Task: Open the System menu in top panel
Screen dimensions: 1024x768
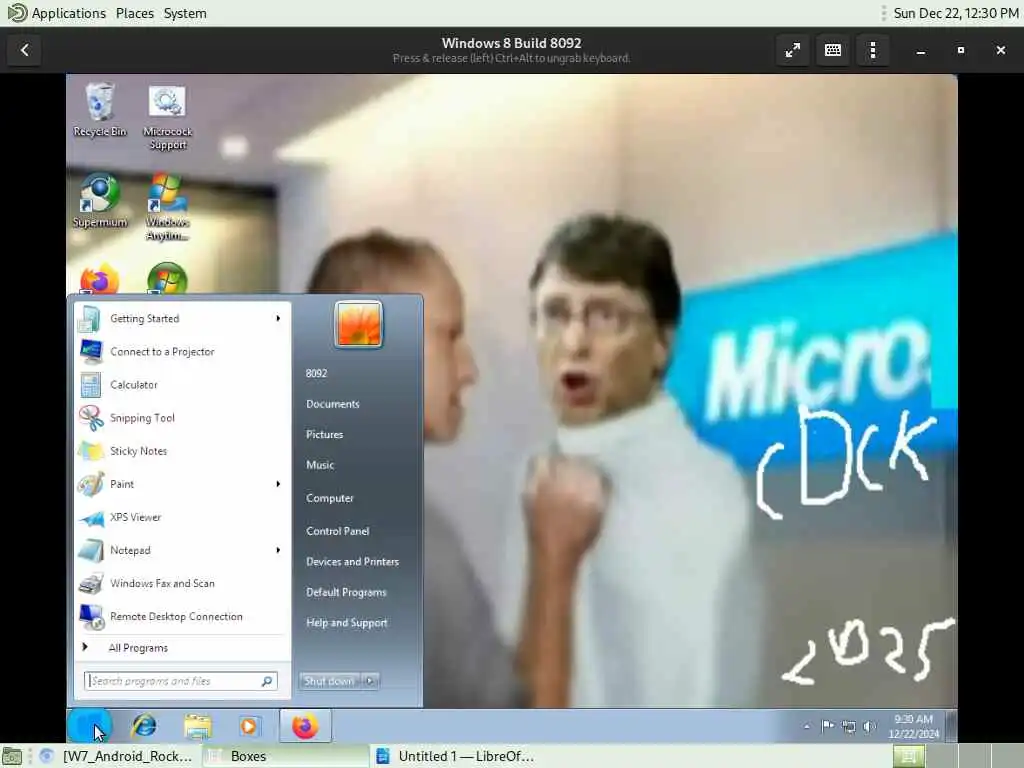Action: click(185, 13)
